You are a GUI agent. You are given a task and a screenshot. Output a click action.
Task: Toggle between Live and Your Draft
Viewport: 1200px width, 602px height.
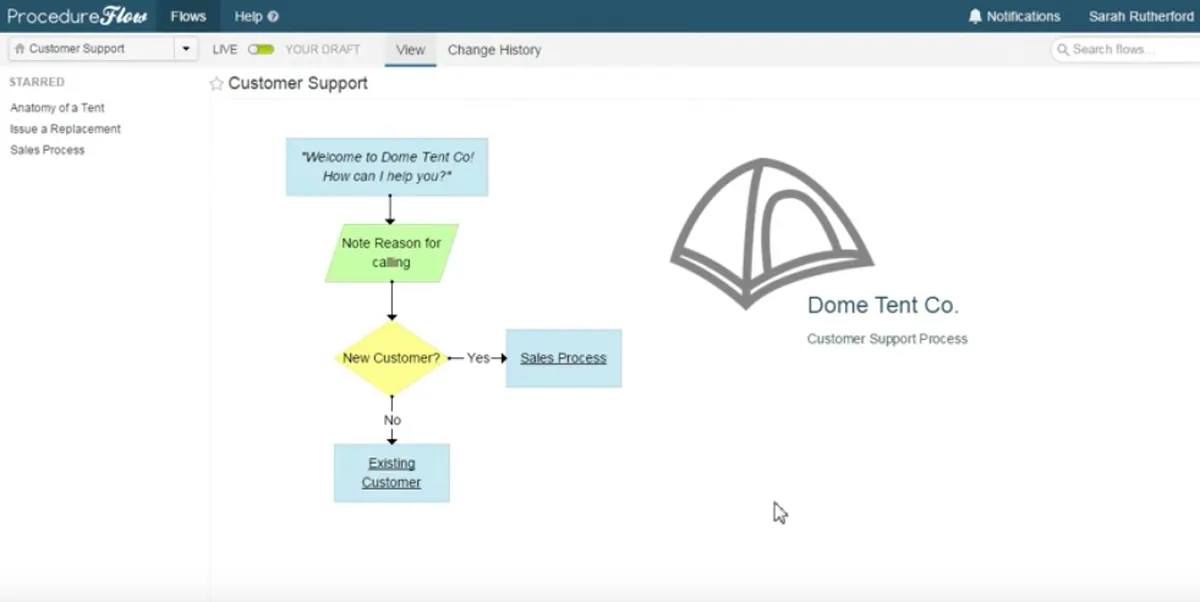pos(261,49)
